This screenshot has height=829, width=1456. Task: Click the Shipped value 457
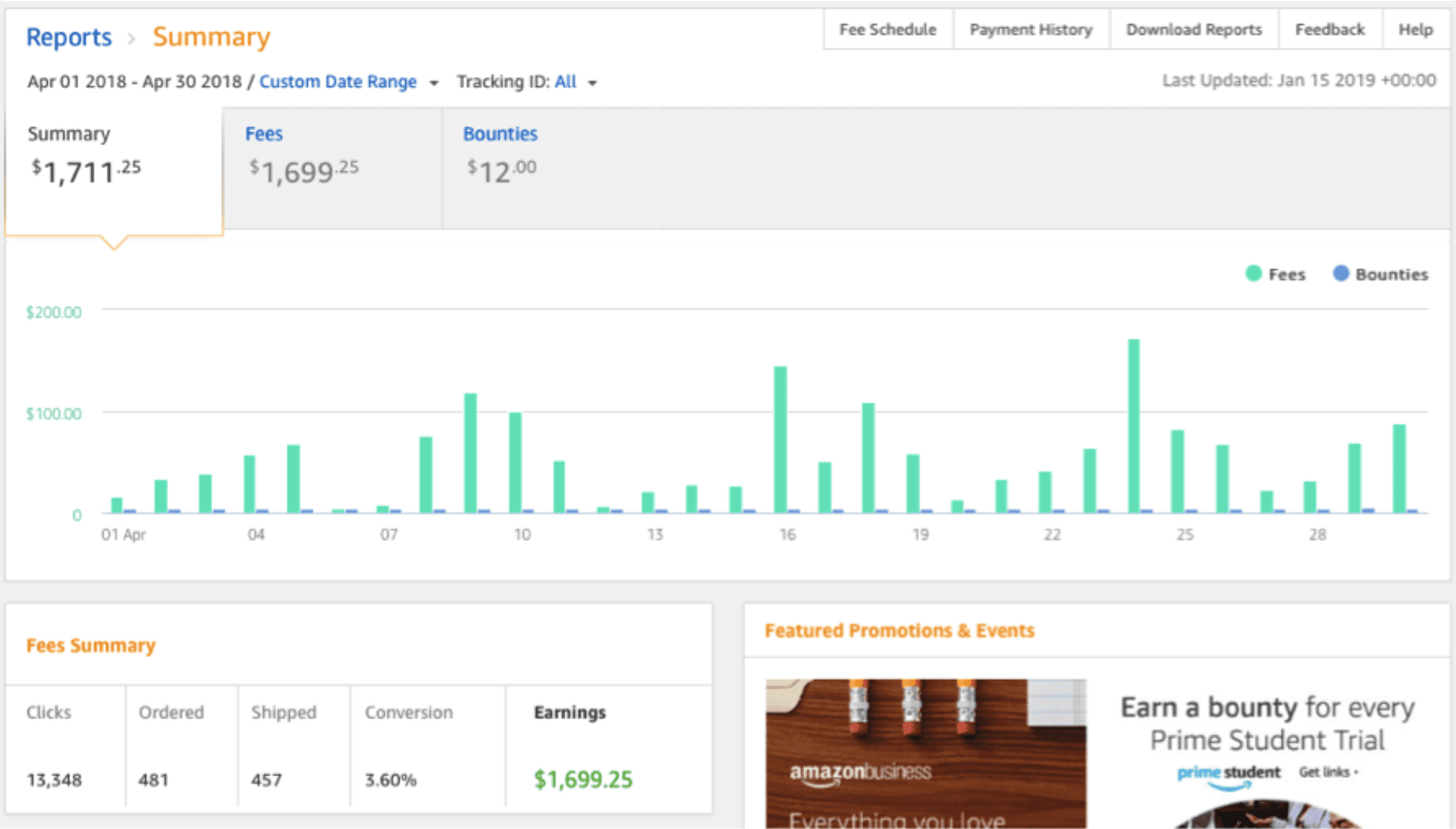(x=266, y=780)
